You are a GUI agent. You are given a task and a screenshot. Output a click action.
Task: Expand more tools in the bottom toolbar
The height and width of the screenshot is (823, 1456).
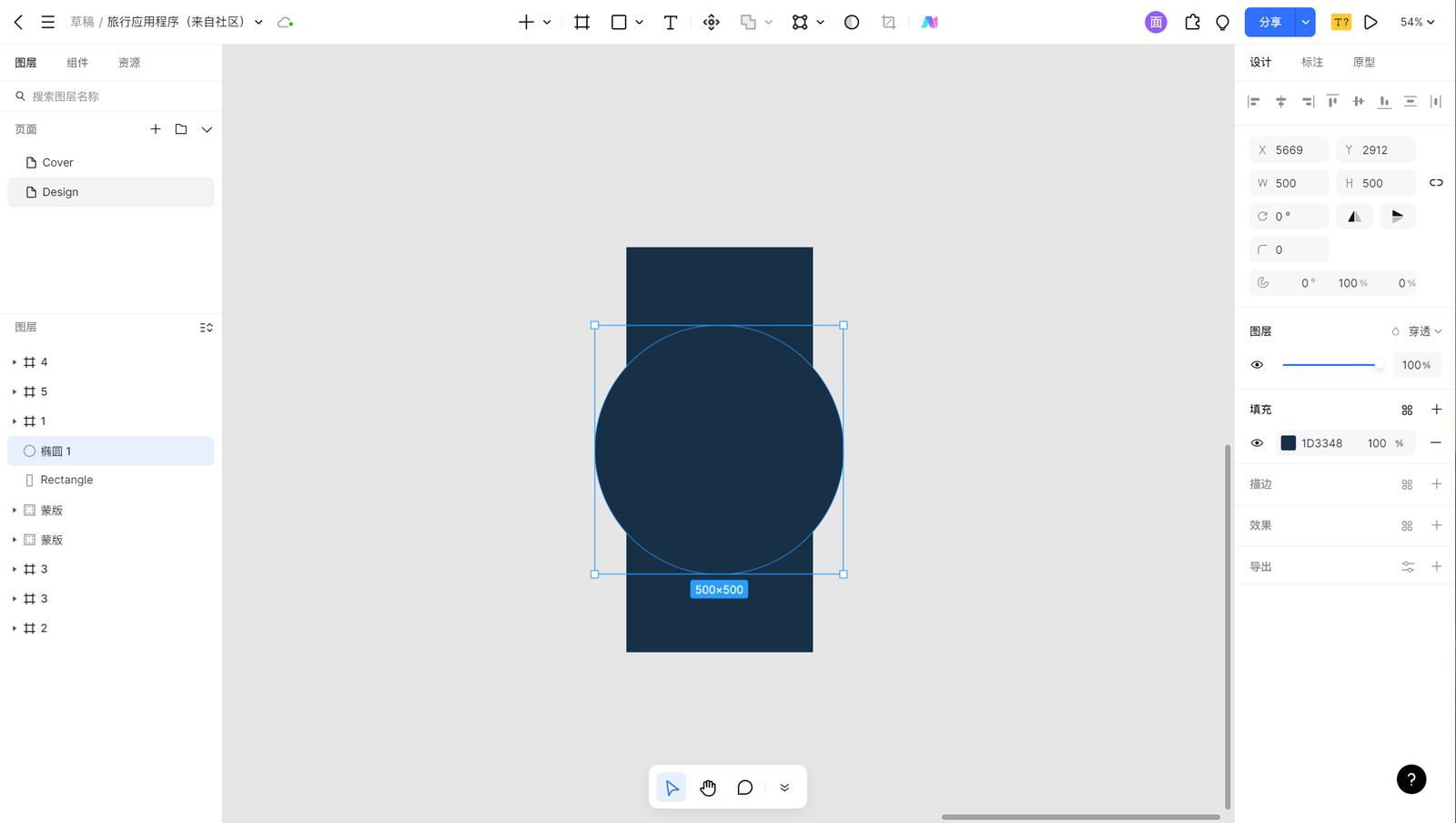tap(784, 787)
